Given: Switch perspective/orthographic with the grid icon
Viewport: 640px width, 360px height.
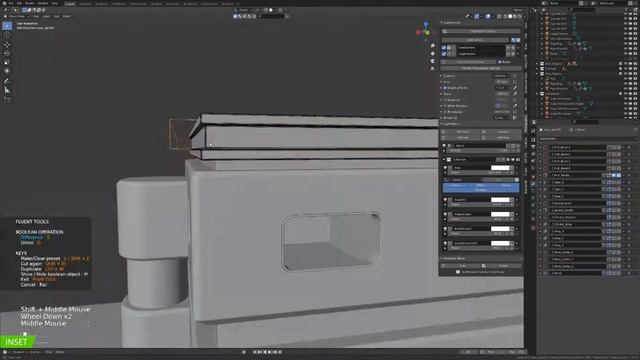Looking at the screenshot, I should coord(433,69).
